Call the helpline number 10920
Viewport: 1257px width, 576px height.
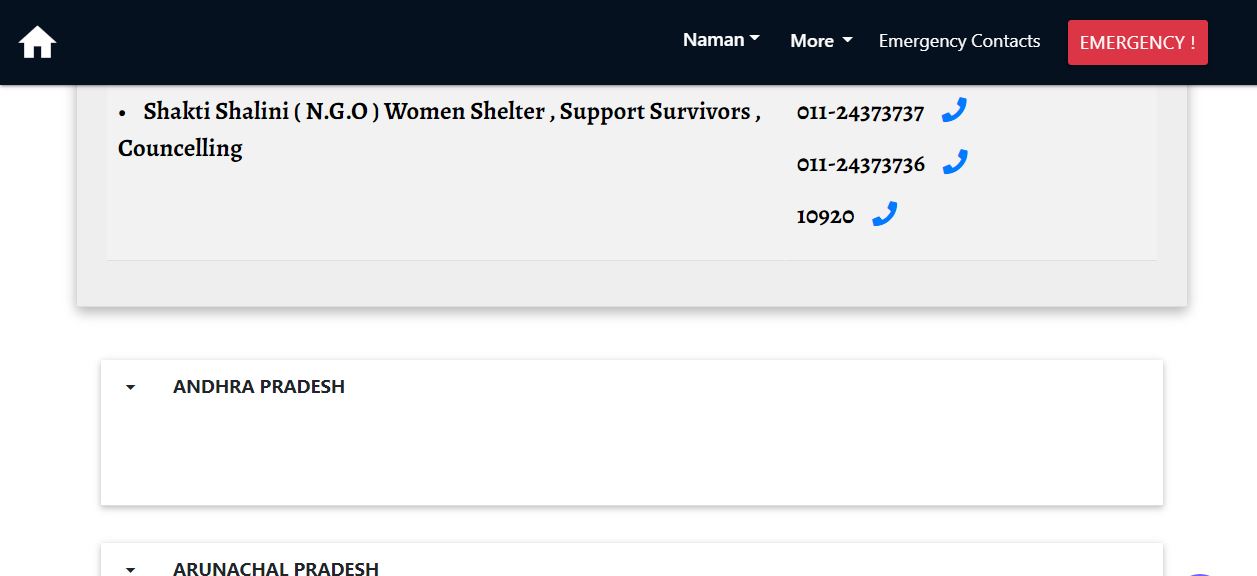(824, 216)
